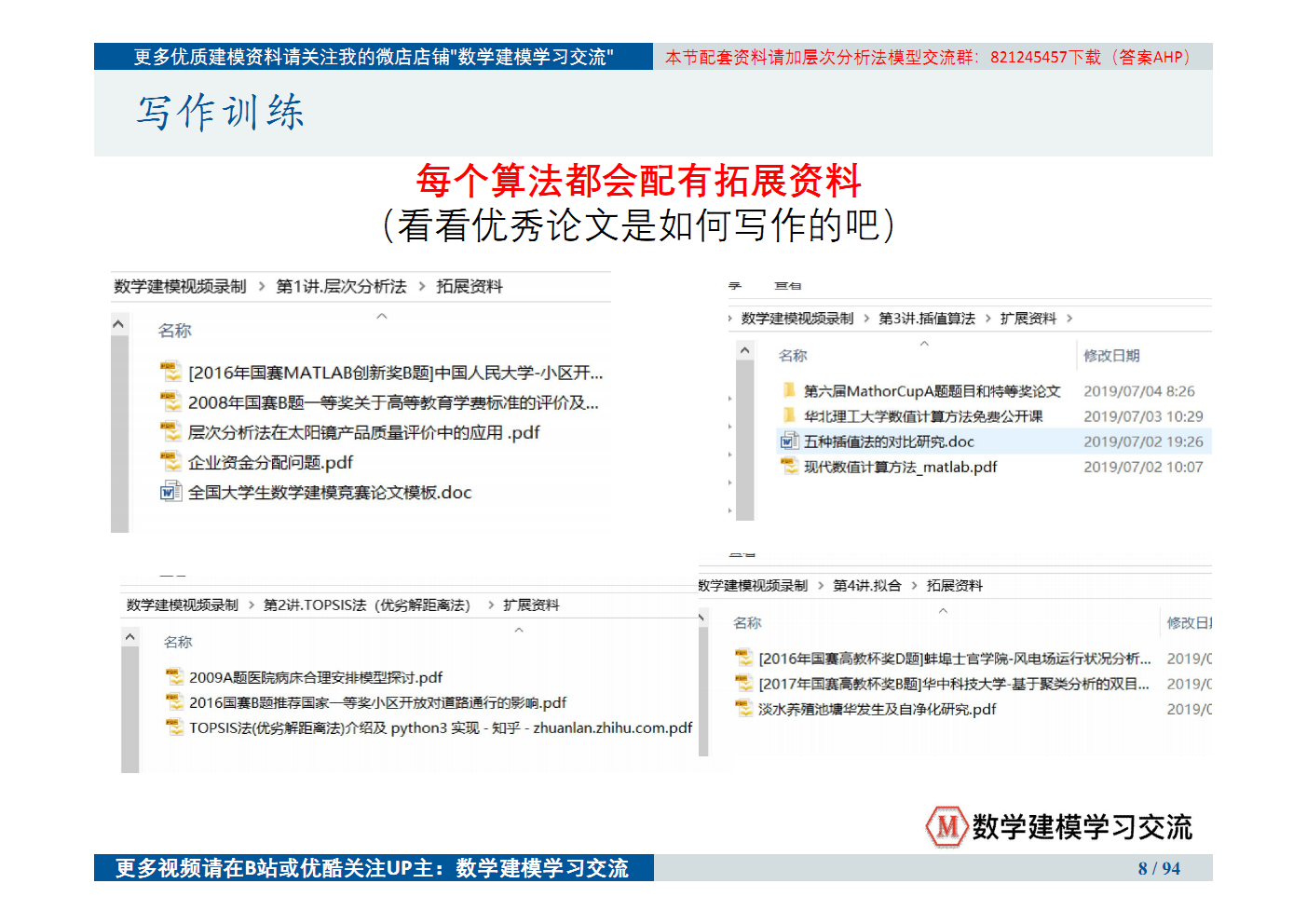Click scroll-up arrow in 第2讲 window
The image size is (1307, 924).
(x=129, y=637)
